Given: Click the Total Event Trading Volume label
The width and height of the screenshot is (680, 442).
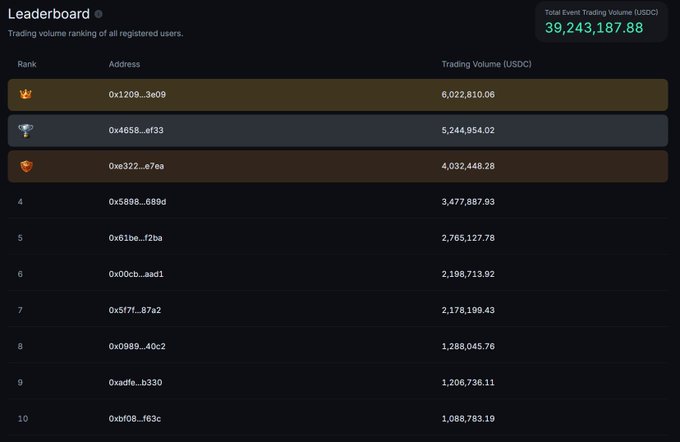Looking at the screenshot, I should click(601, 12).
